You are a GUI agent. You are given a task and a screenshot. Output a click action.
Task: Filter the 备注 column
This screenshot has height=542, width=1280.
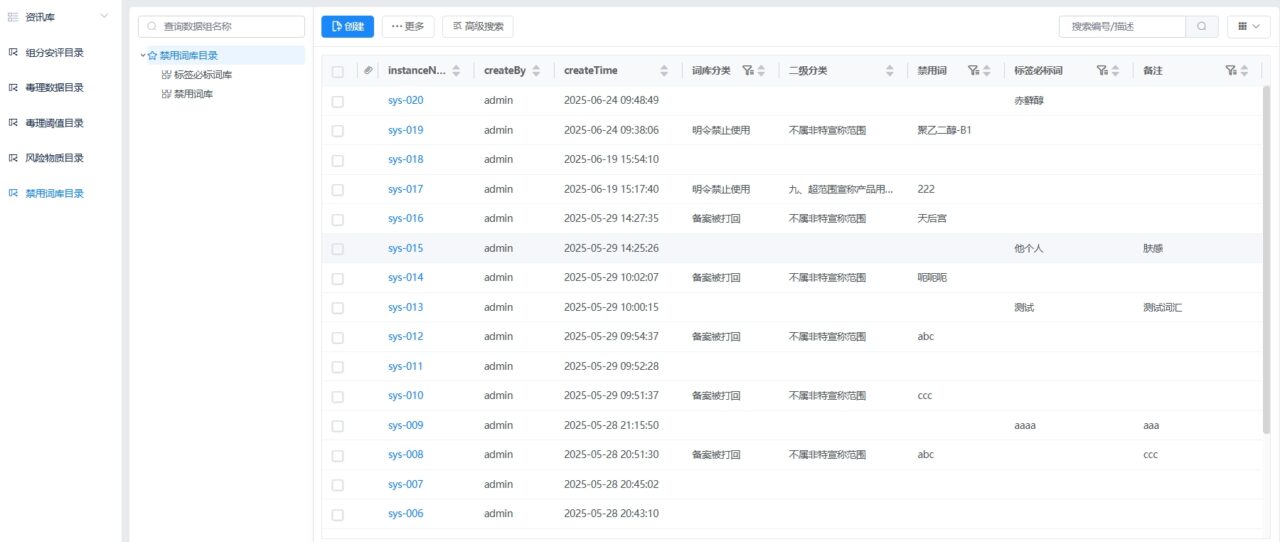1231,71
